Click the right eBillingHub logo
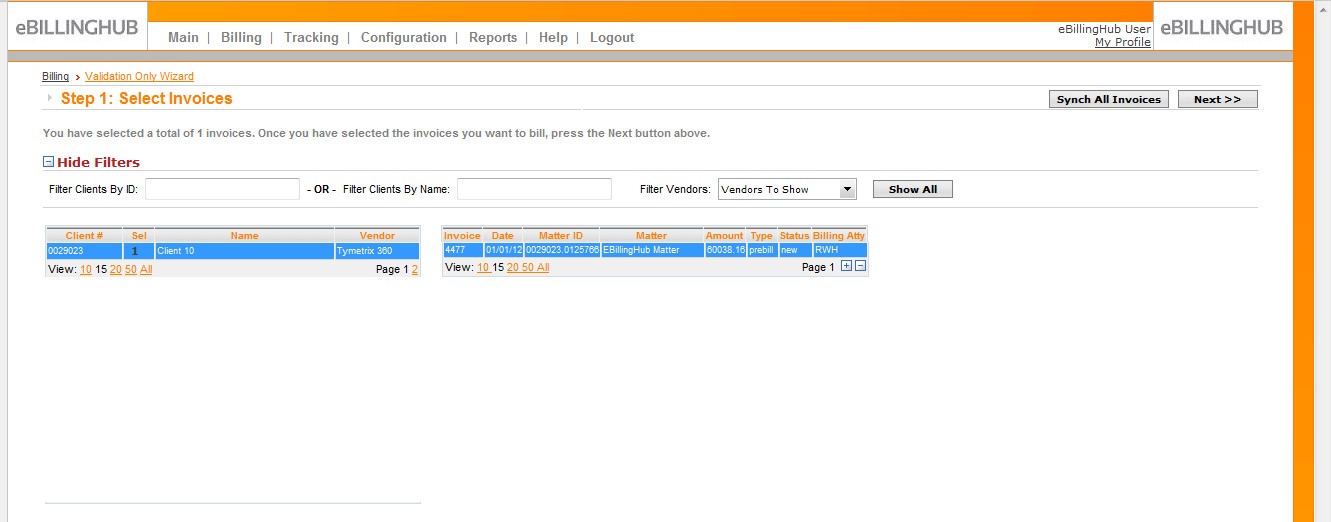 [1222, 27]
